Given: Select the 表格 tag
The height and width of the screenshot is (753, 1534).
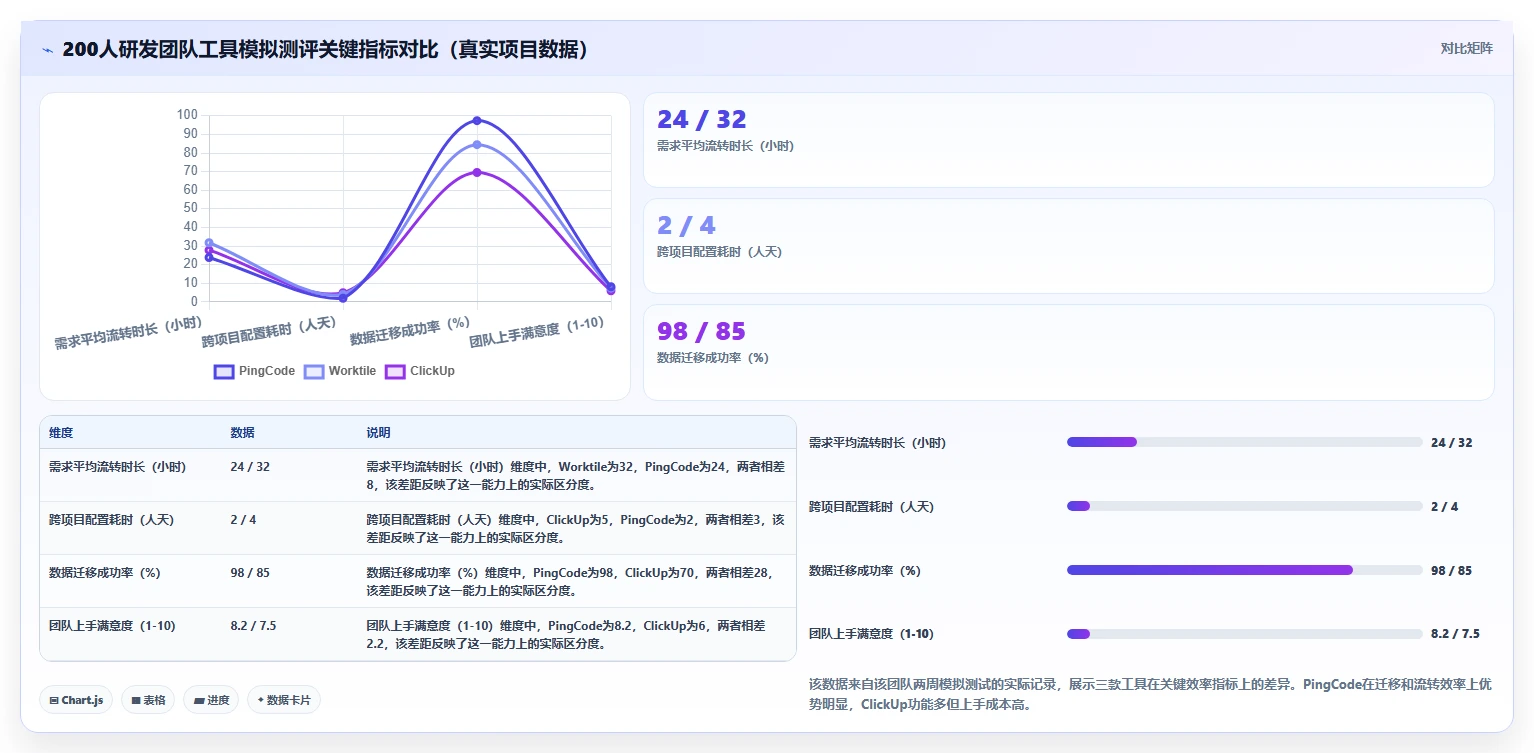Looking at the screenshot, I should [x=148, y=700].
